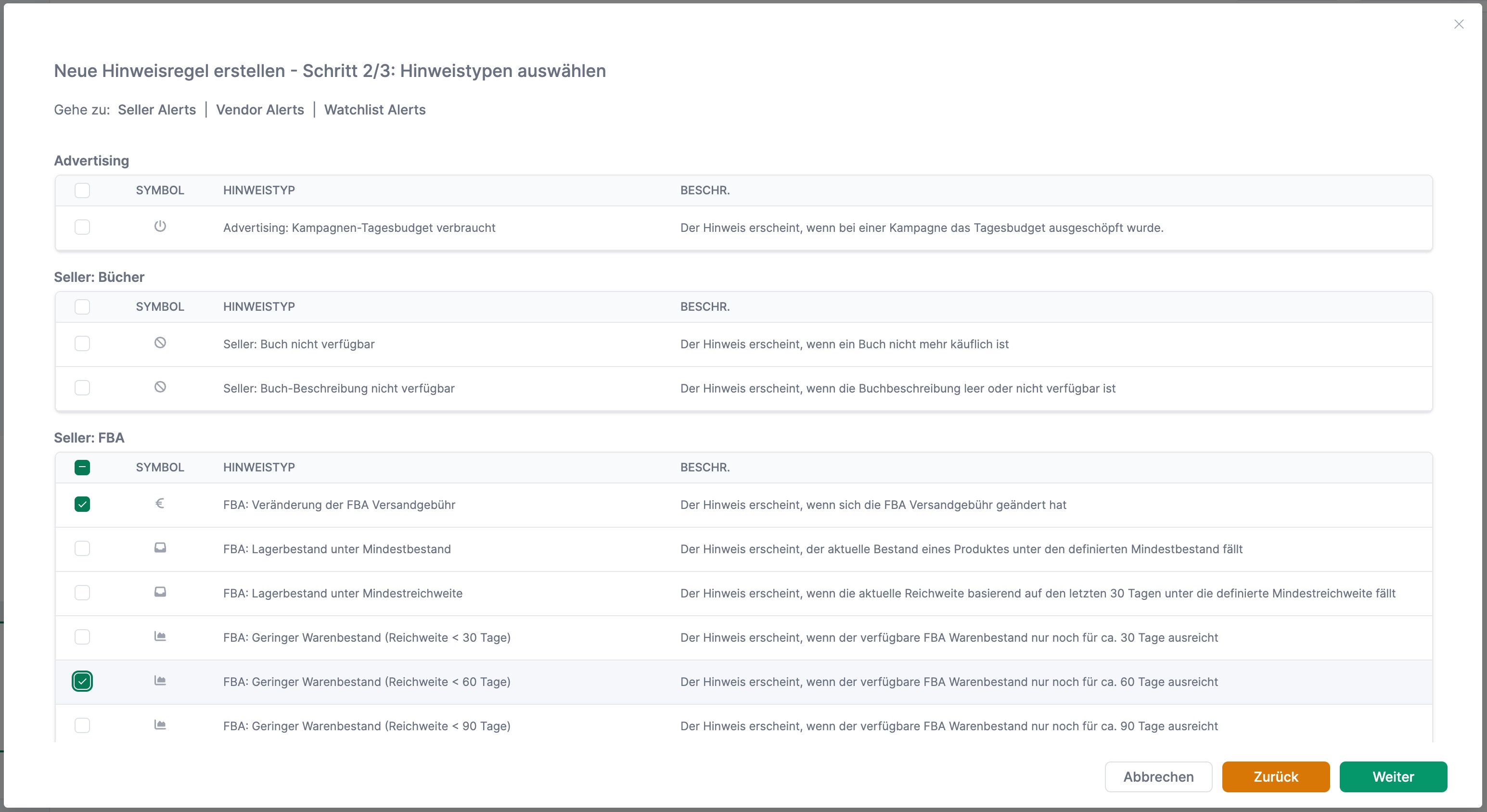
Task: Click the chart icon for 'Reichweite < 90 Tage'
Action: (160, 725)
